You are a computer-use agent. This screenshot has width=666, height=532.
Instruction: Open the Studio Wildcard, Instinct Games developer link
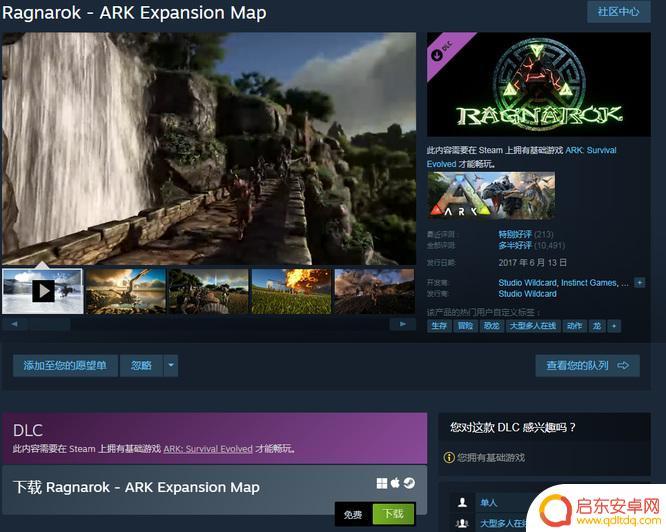[563, 283]
